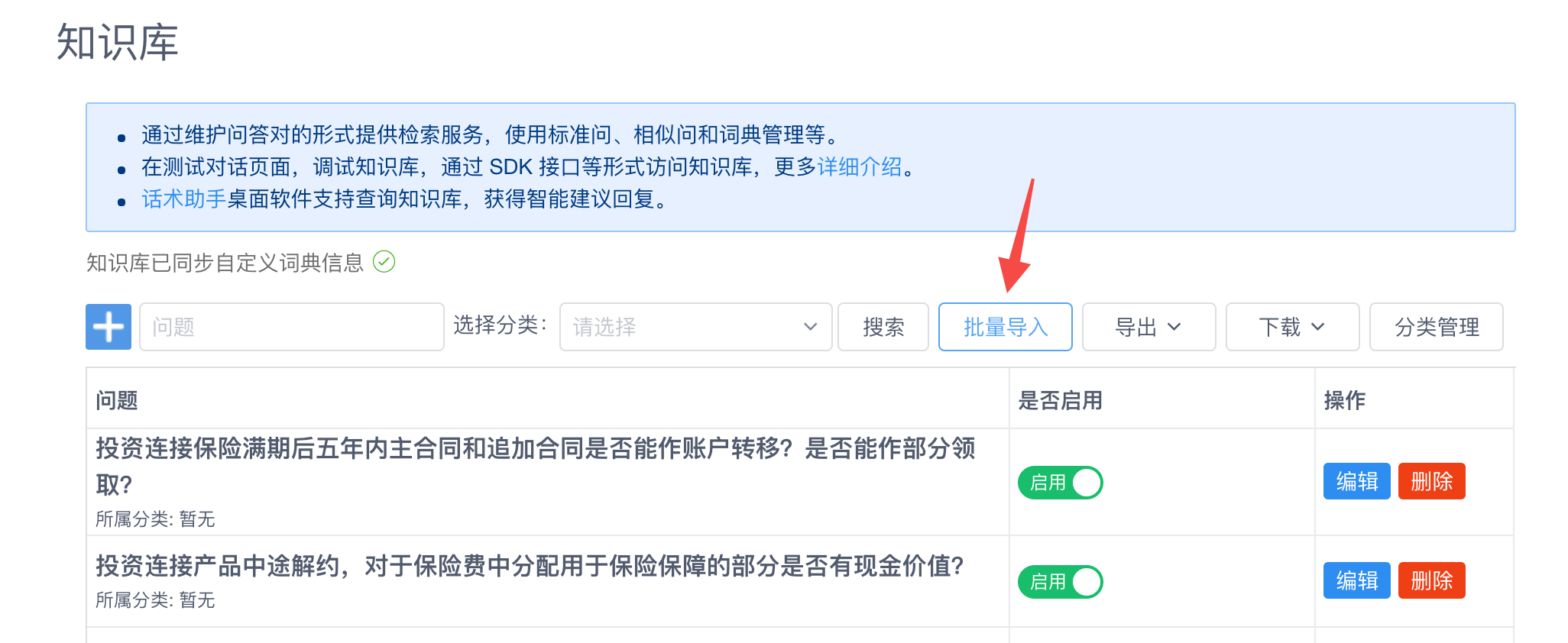
Task: Click 编辑 on the second question row
Action: pos(1356,581)
